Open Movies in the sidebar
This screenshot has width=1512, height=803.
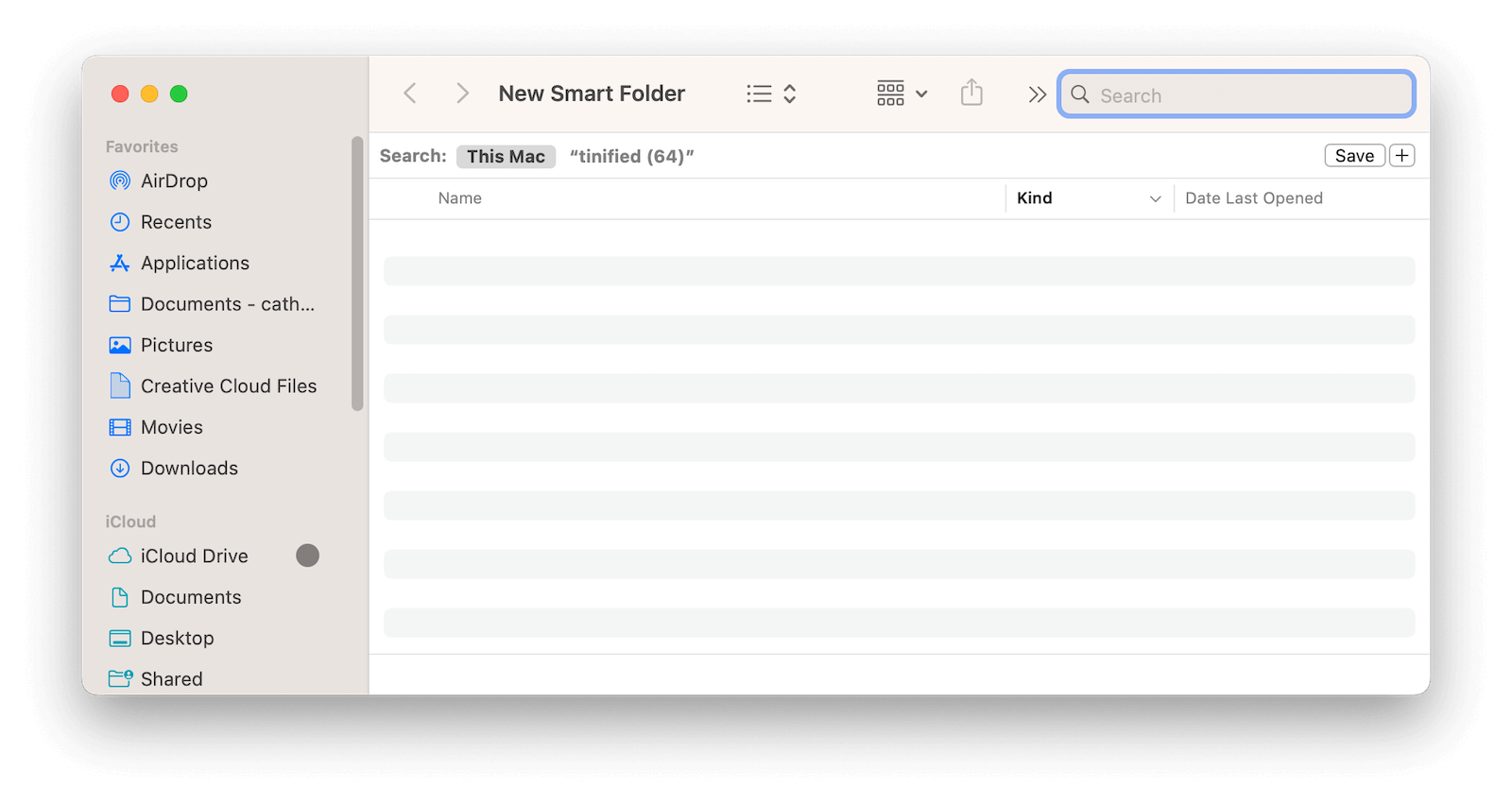[171, 427]
